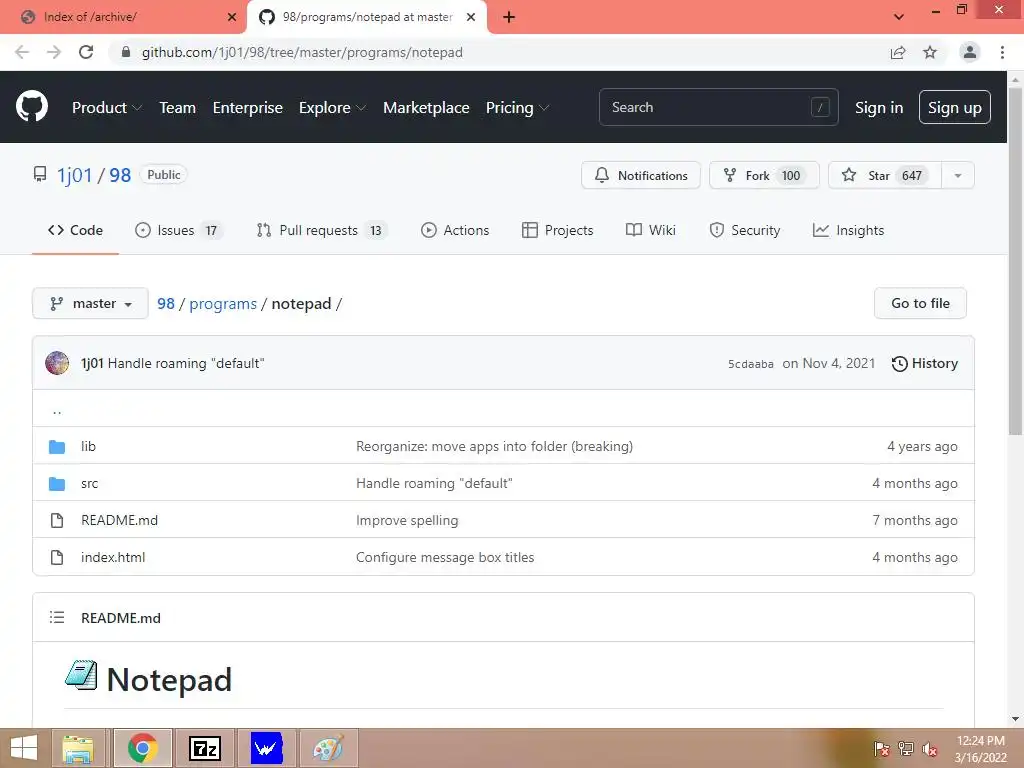This screenshot has height=768, width=1024.
Task: Click the GitHub search field
Action: pyautogui.click(x=718, y=107)
